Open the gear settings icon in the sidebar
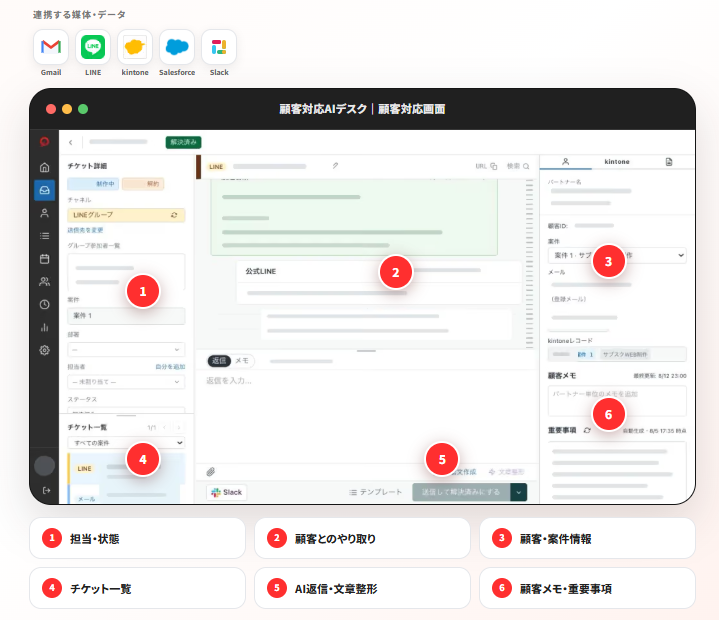This screenshot has height=620, width=719. [x=44, y=350]
